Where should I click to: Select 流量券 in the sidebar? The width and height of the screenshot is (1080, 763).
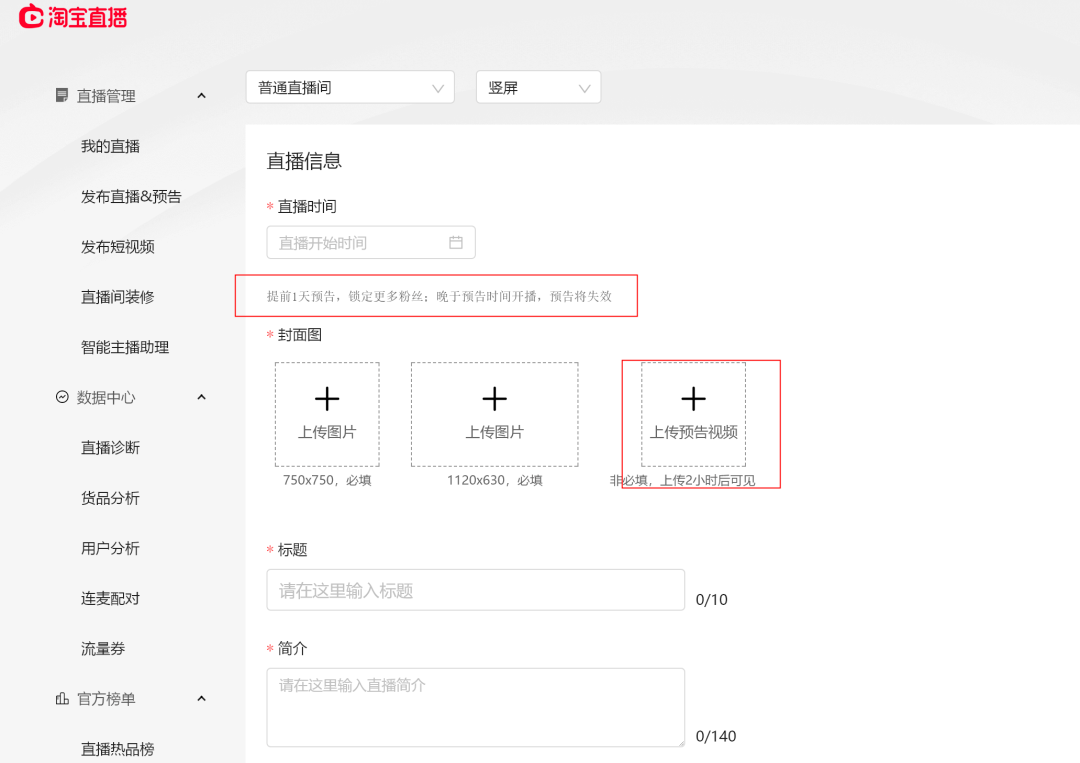click(x=103, y=649)
